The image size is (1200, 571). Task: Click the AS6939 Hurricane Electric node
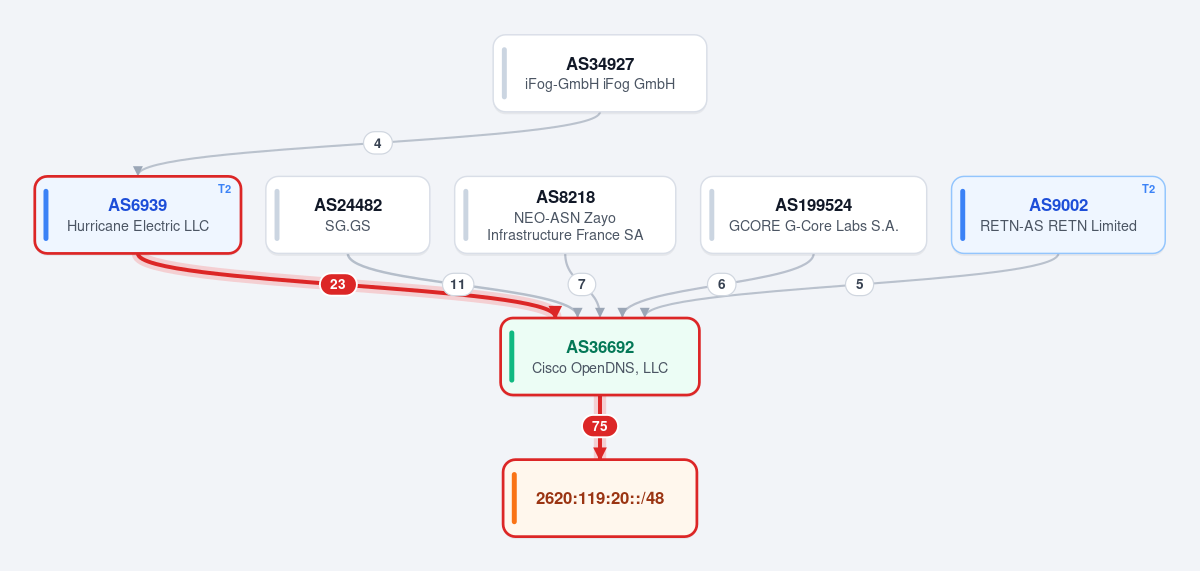pos(138,215)
